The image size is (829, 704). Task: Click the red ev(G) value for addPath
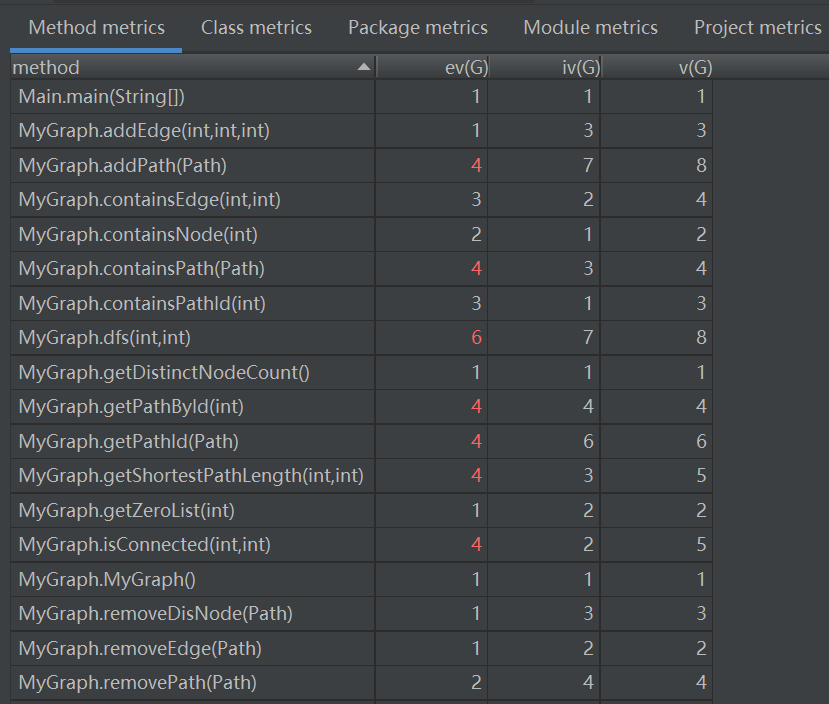(476, 165)
